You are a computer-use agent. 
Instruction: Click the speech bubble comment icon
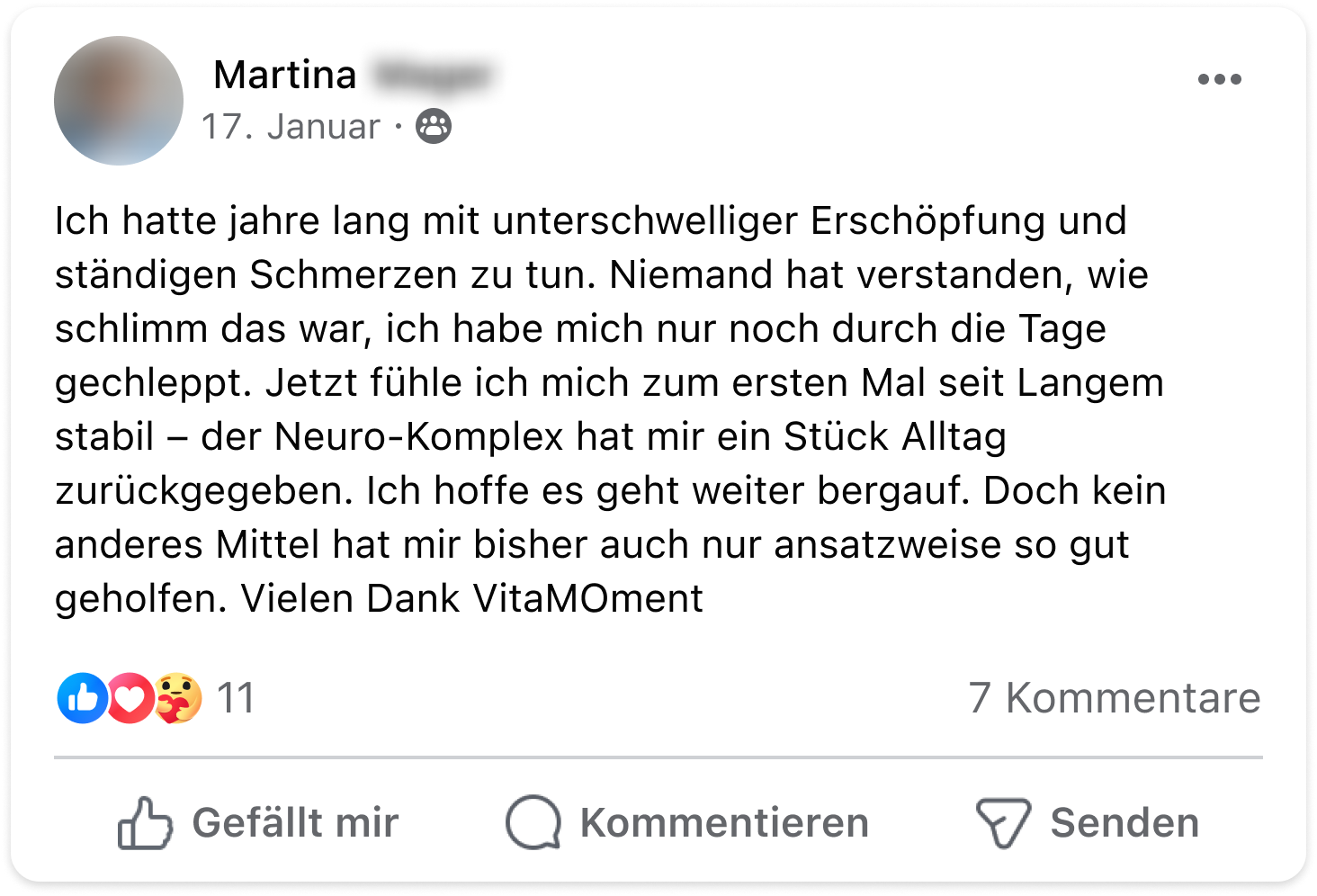(x=533, y=823)
